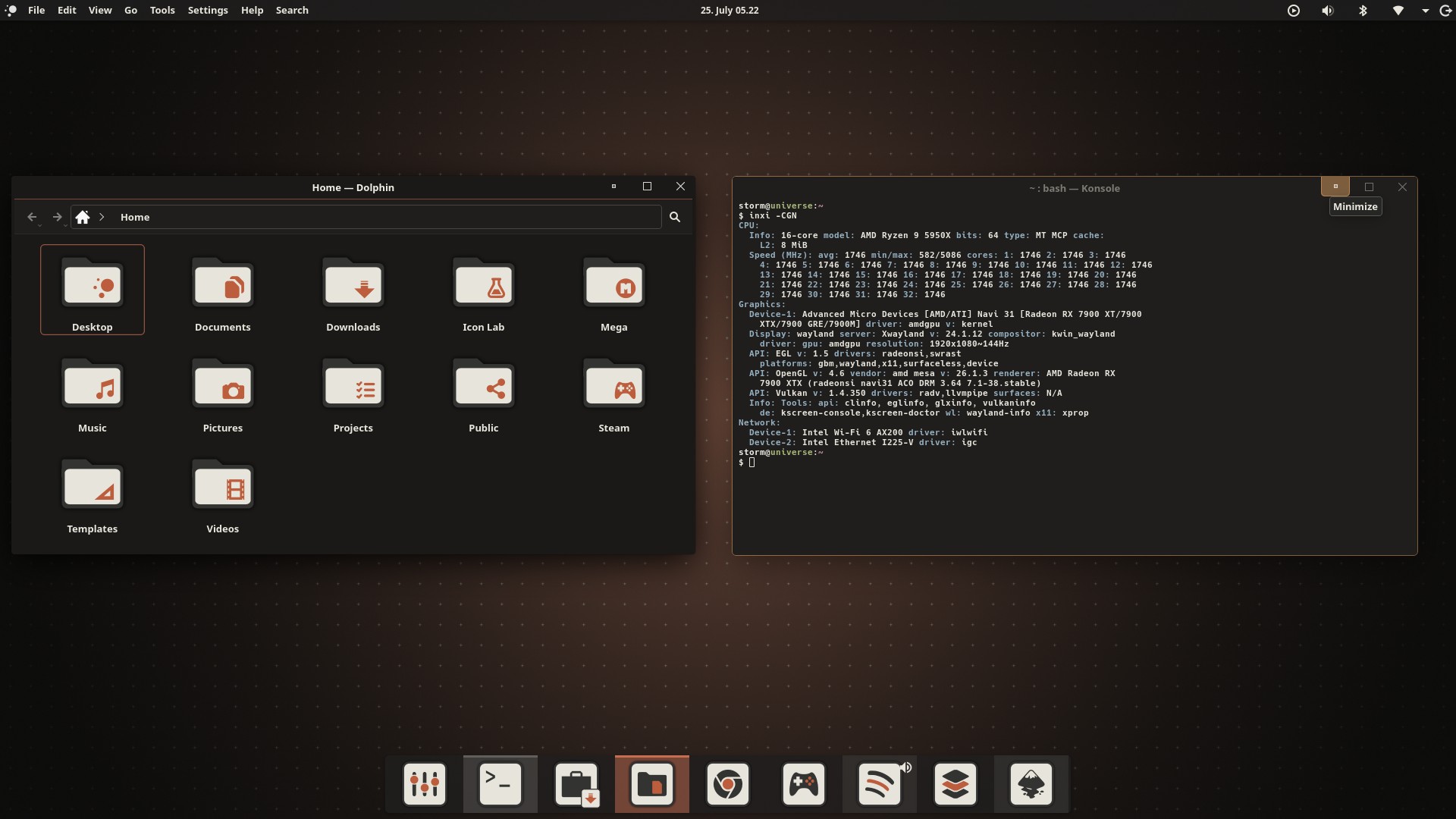Screen dimensions: 1456x819
Task: Open the Help menu
Action: tap(252, 10)
